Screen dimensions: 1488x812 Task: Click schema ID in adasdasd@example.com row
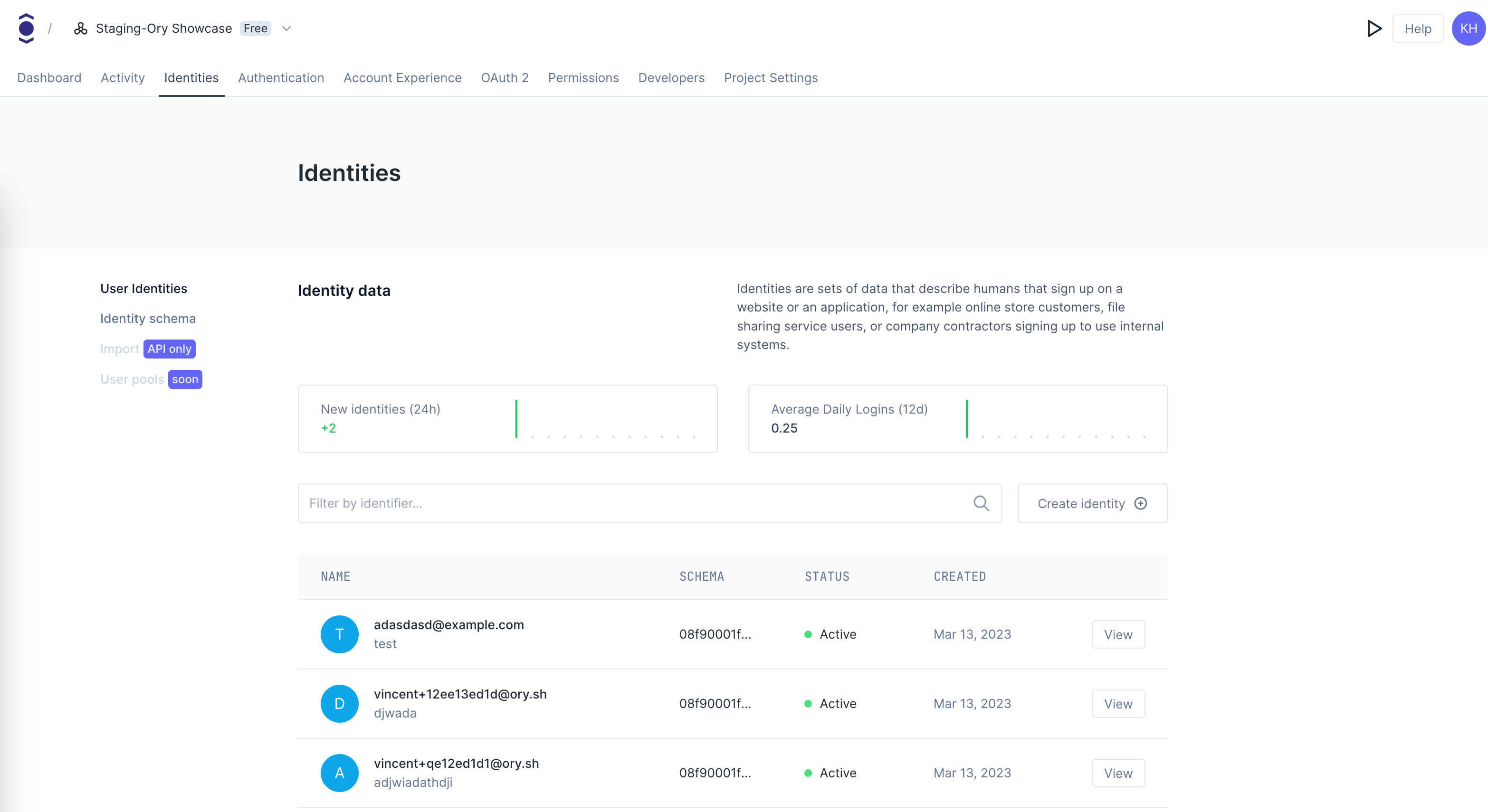point(715,634)
